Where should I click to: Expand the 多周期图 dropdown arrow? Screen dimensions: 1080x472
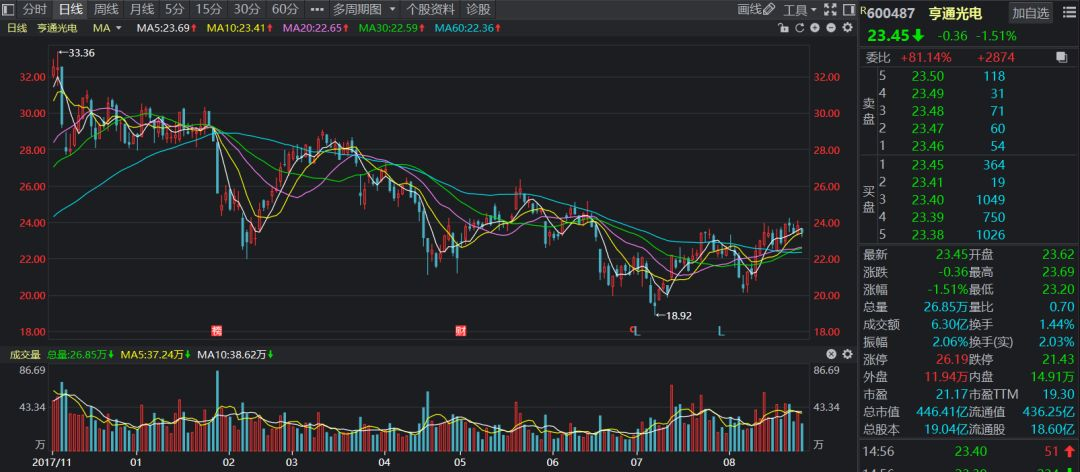(392, 9)
